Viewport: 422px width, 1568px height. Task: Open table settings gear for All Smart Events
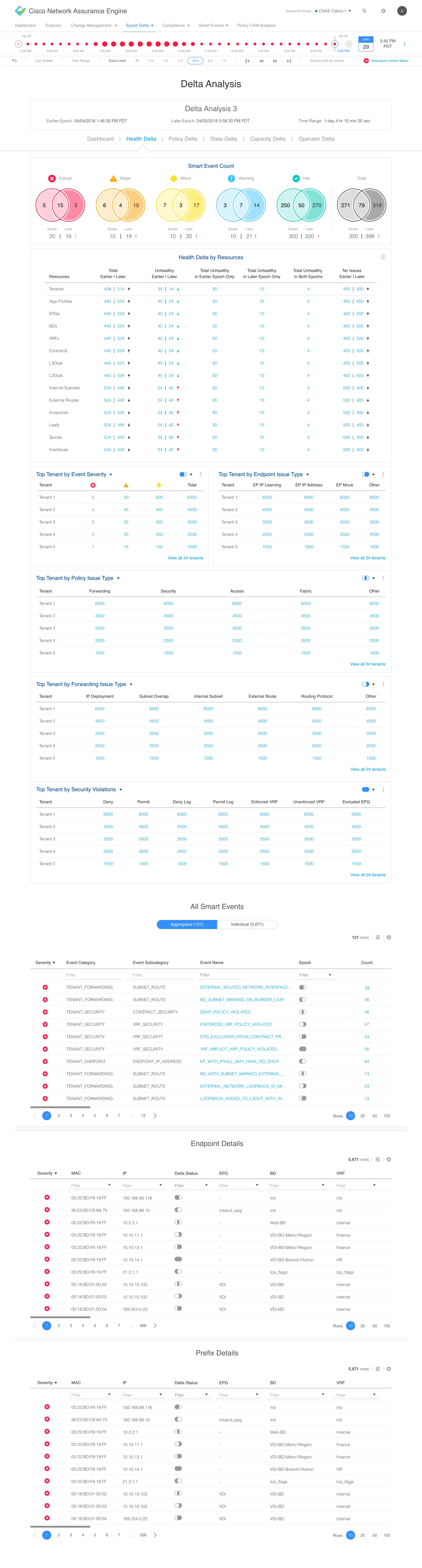point(389,937)
